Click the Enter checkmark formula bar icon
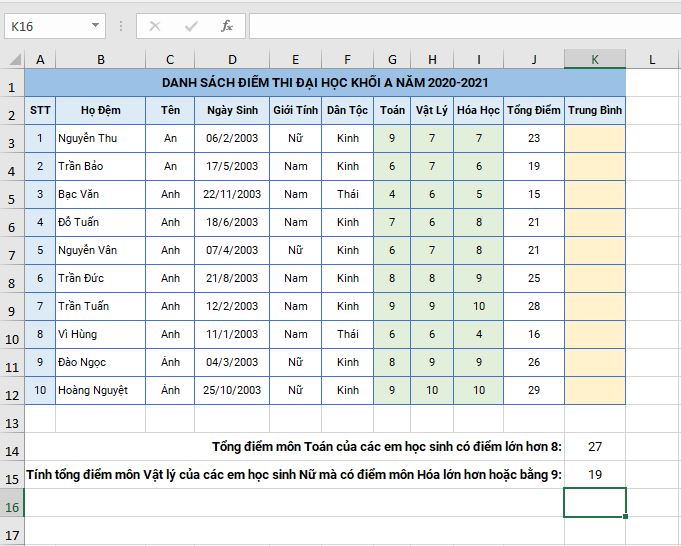The height and width of the screenshot is (546, 681). tap(191, 26)
